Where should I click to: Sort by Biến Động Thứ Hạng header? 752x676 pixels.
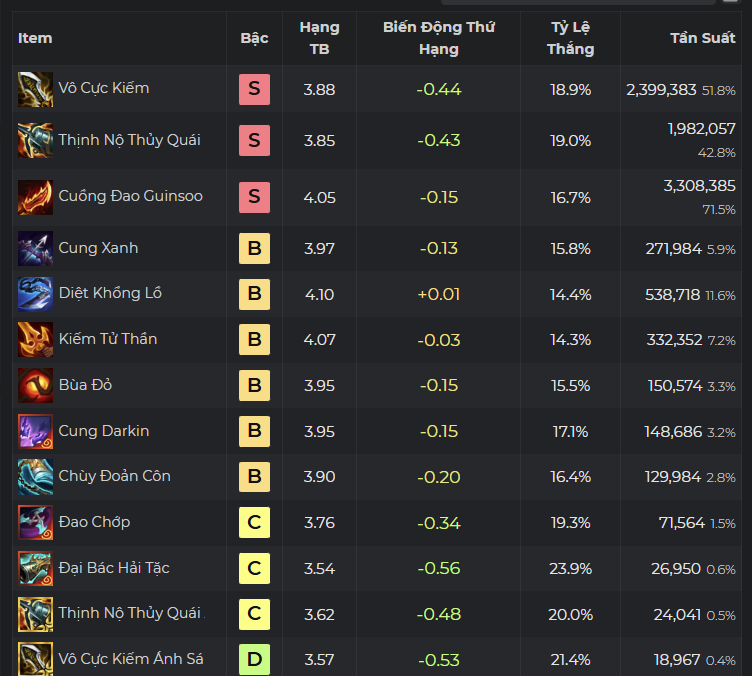pyautogui.click(x=438, y=38)
